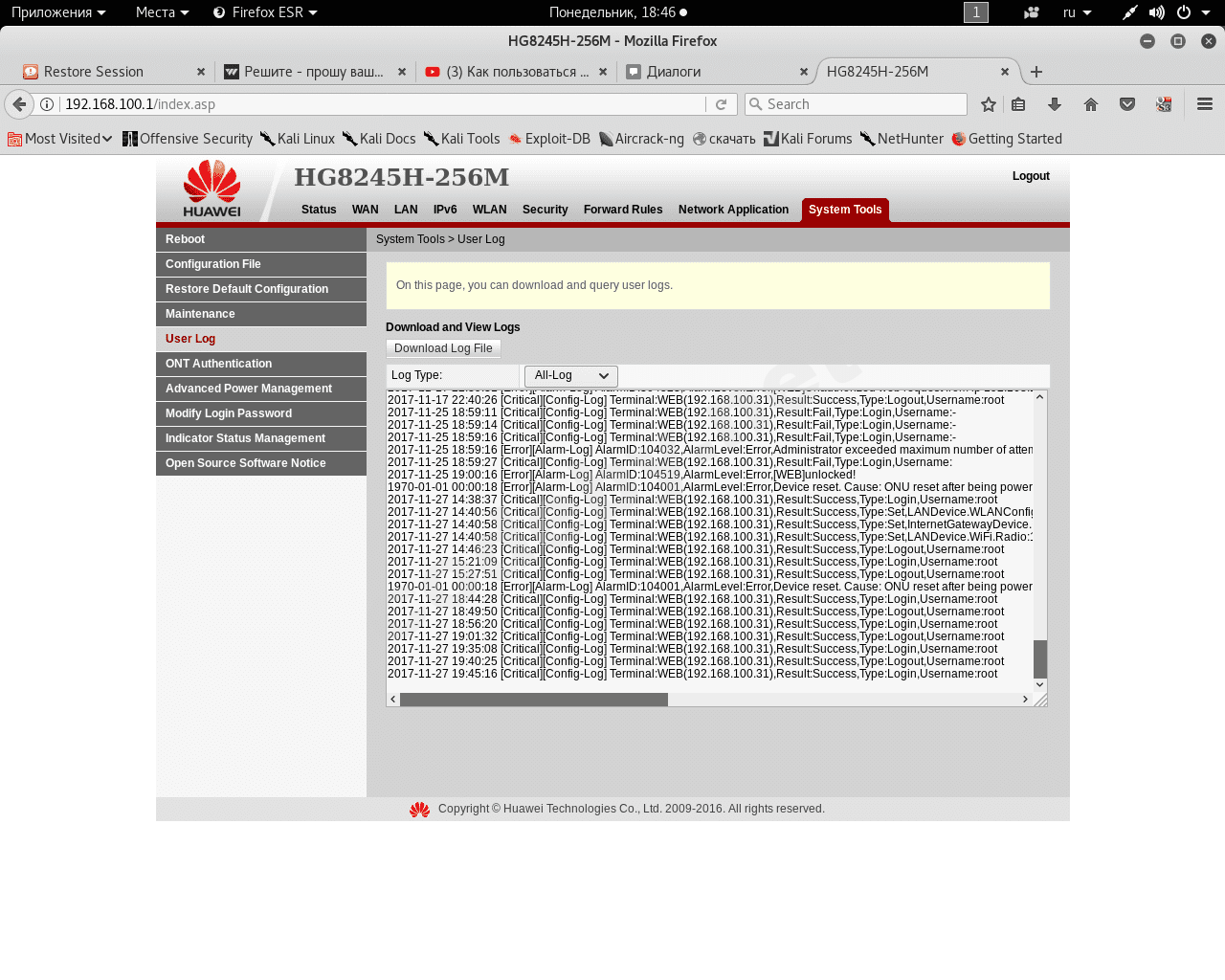
Task: Close the Restore Session tab
Action: [201, 72]
